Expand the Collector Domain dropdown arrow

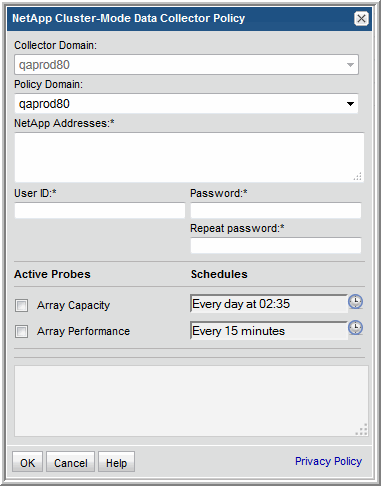pyautogui.click(x=350, y=65)
